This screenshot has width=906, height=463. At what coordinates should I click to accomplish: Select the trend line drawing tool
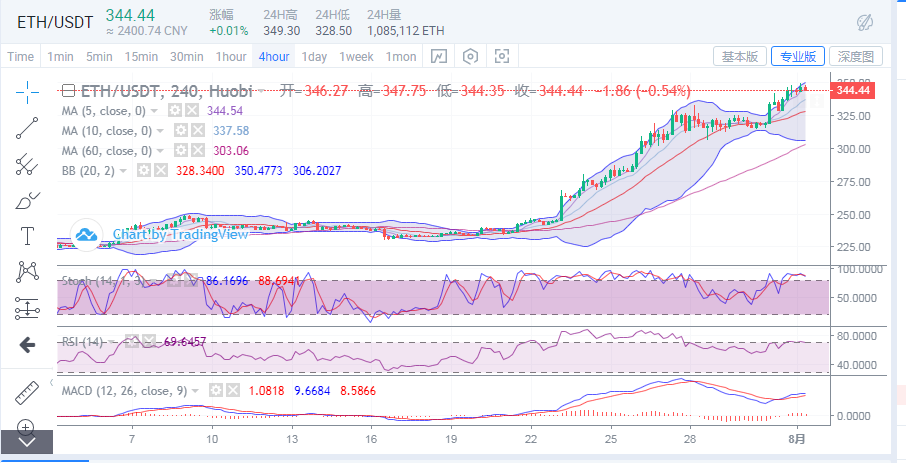[27, 128]
